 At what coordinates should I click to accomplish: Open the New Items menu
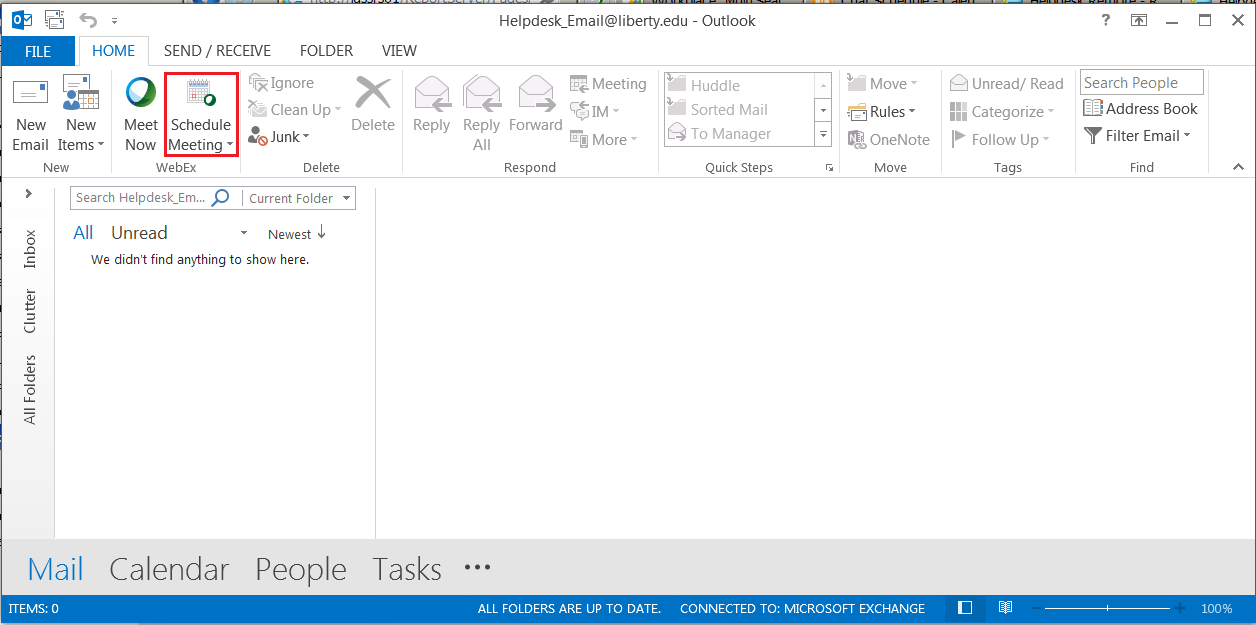pos(81,115)
